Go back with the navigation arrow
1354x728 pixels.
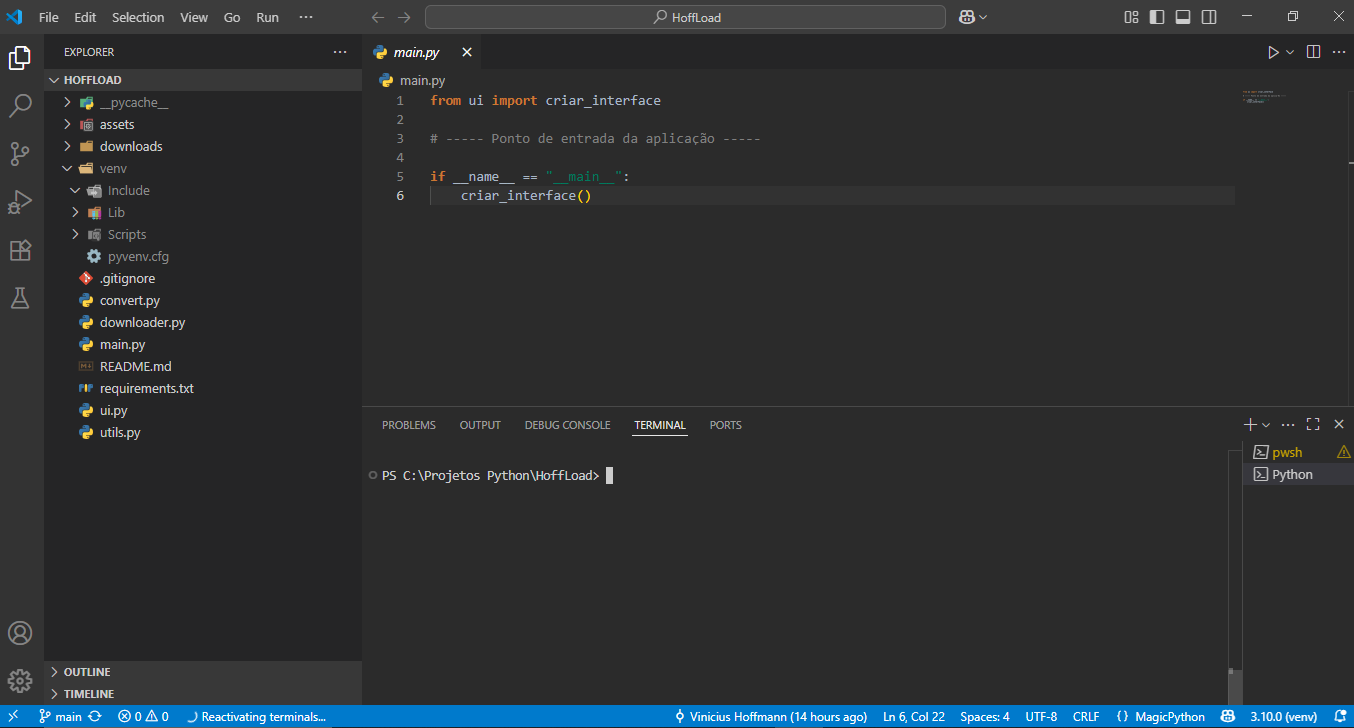[378, 17]
